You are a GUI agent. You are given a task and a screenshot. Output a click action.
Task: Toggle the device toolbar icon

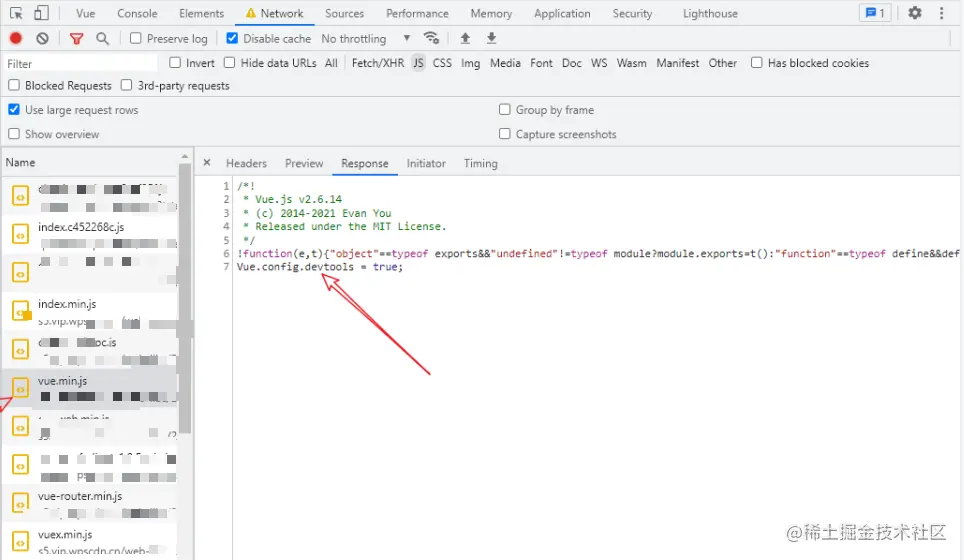41,13
